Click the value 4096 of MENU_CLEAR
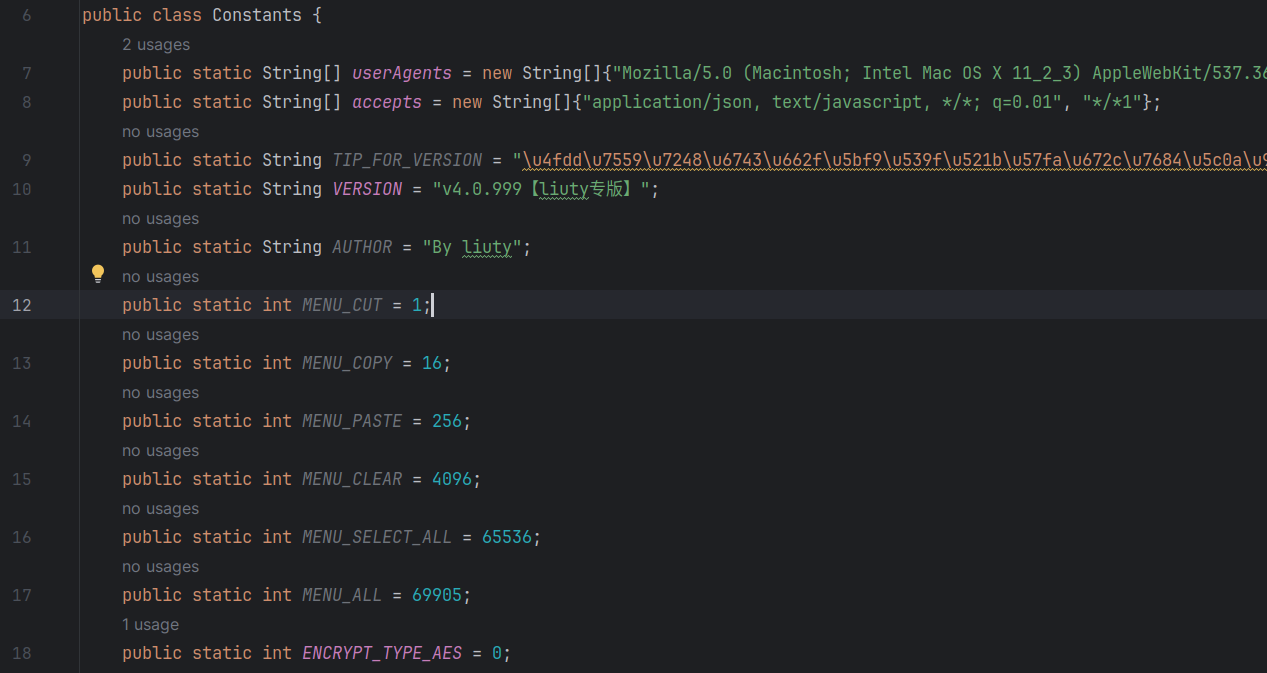 pyautogui.click(x=452, y=480)
